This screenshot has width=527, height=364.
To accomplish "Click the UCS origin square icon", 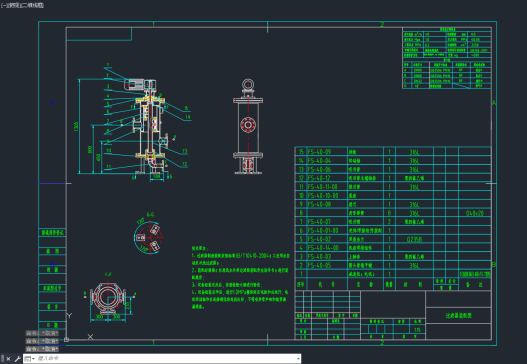I will (67, 339).
